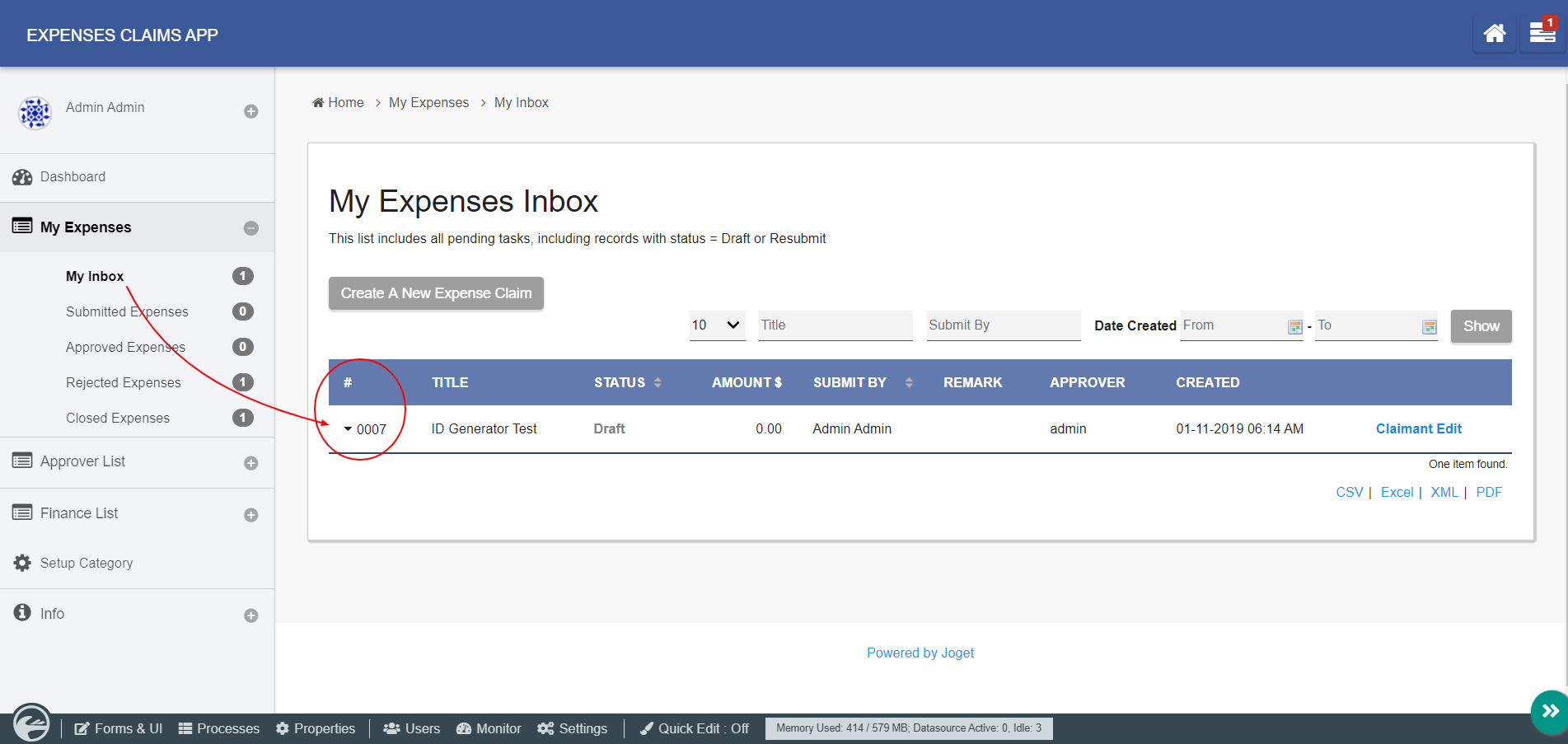The width and height of the screenshot is (1568, 744).
Task: Expand the Admin Admin user menu
Action: (251, 111)
